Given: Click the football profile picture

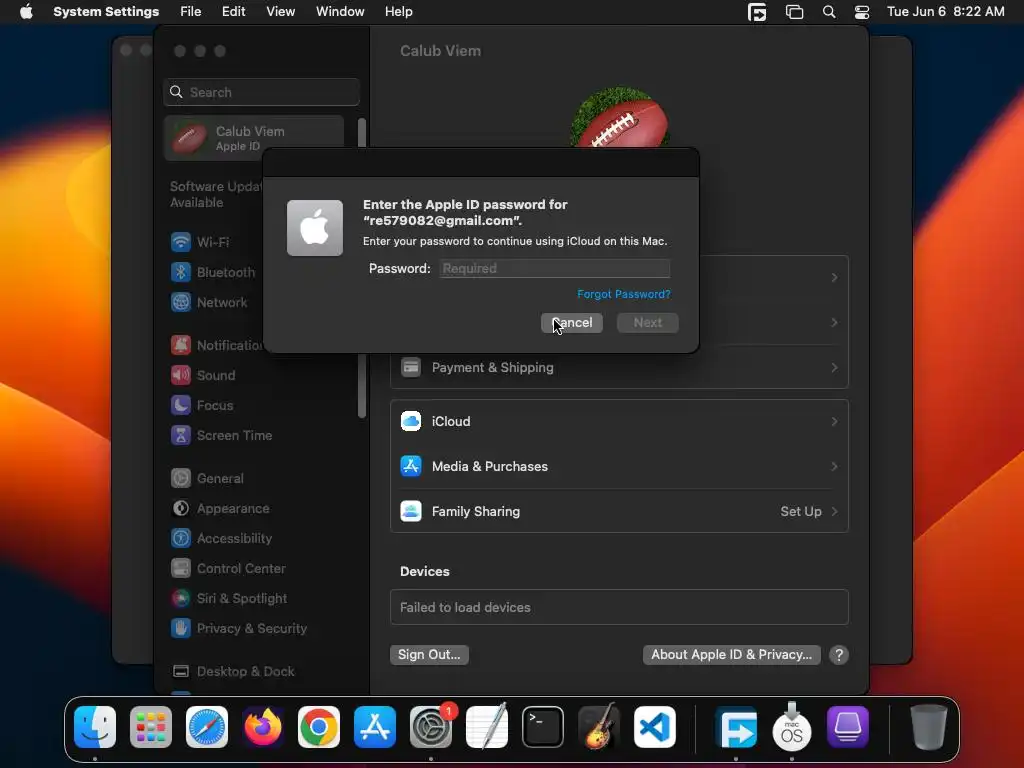Looking at the screenshot, I should coord(619,118).
